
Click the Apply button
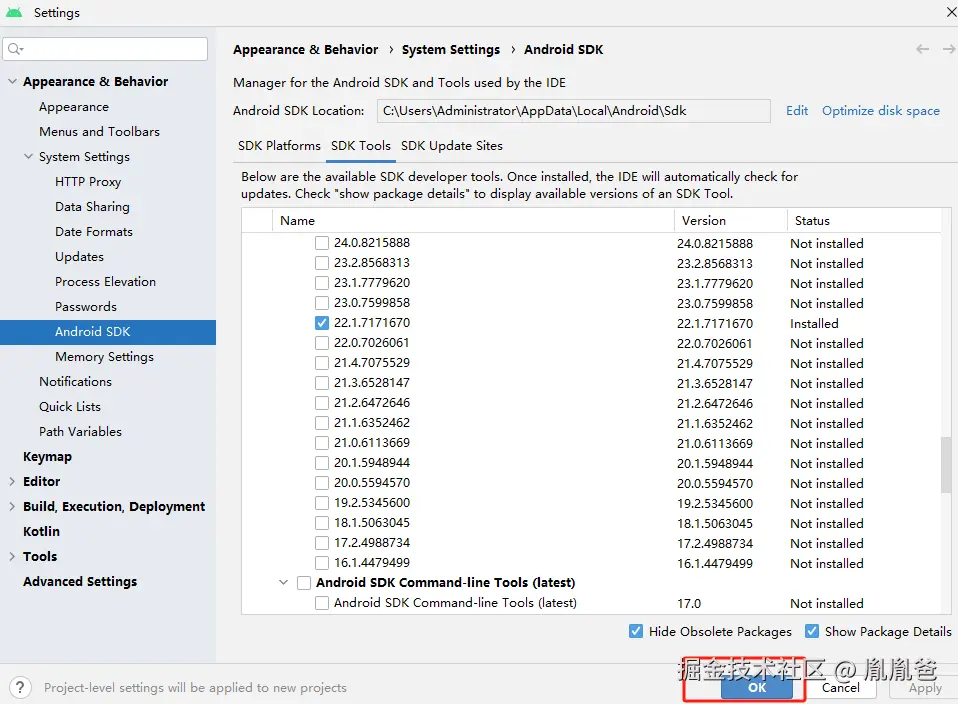click(x=924, y=688)
